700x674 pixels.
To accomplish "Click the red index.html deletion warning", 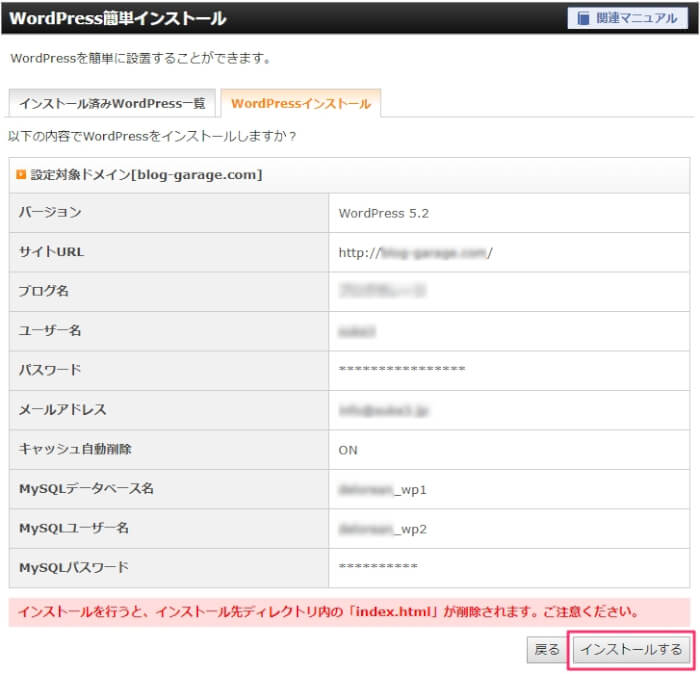I will coord(349,612).
